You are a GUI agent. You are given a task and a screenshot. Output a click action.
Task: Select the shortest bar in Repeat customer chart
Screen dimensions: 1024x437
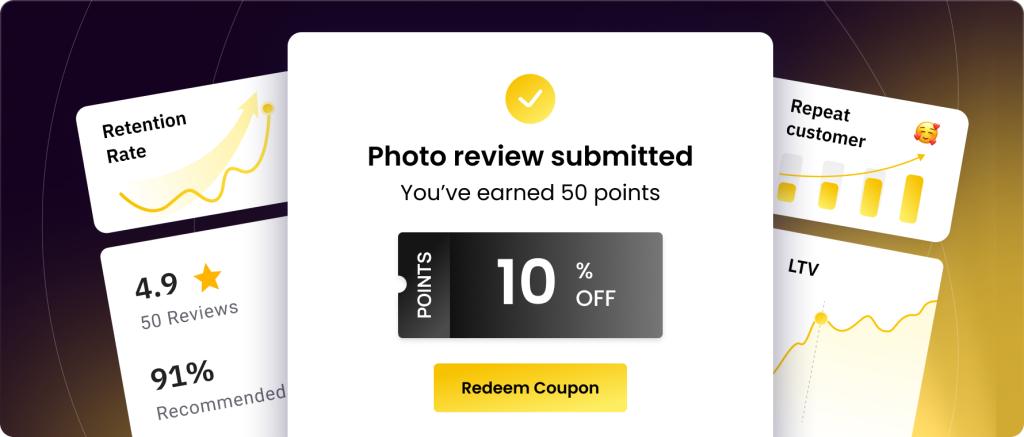(786, 191)
